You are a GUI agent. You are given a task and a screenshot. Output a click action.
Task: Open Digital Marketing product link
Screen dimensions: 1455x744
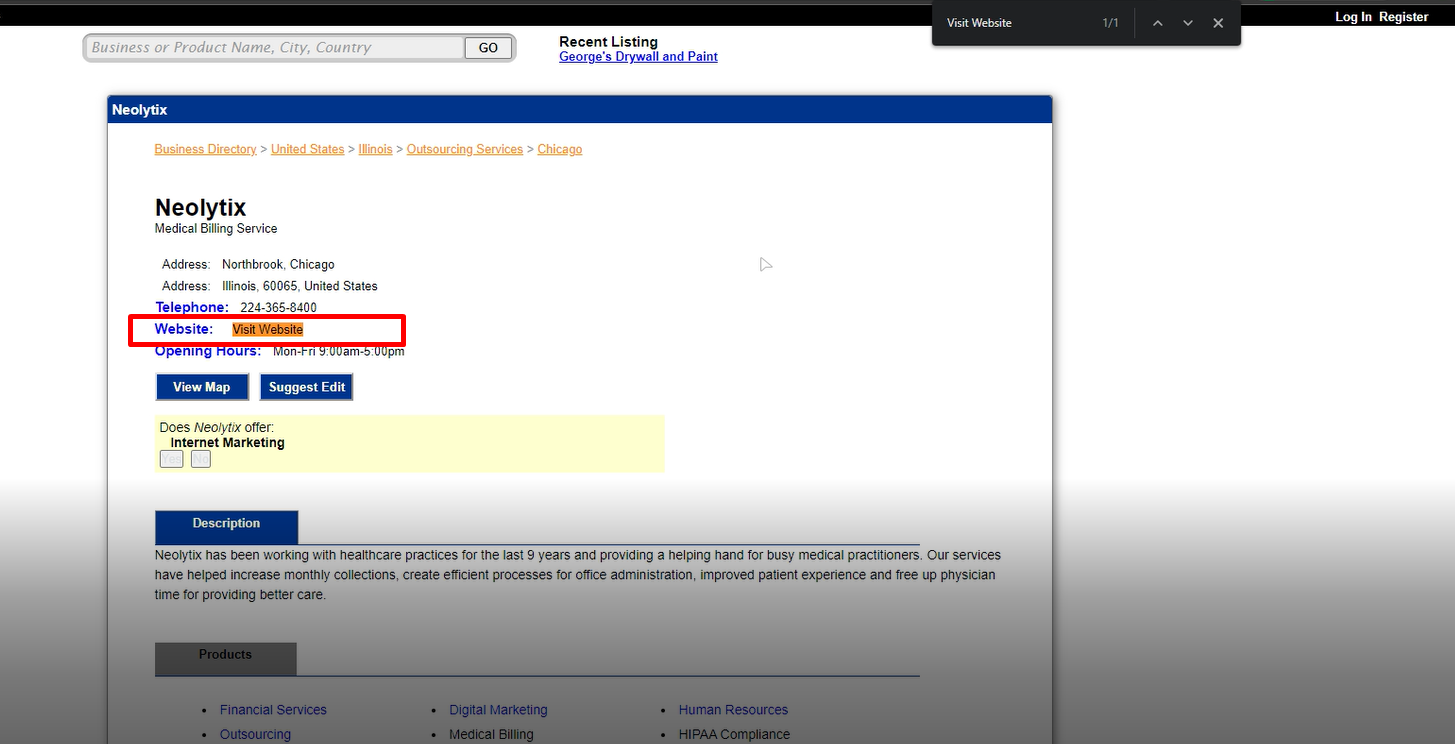[x=498, y=710]
